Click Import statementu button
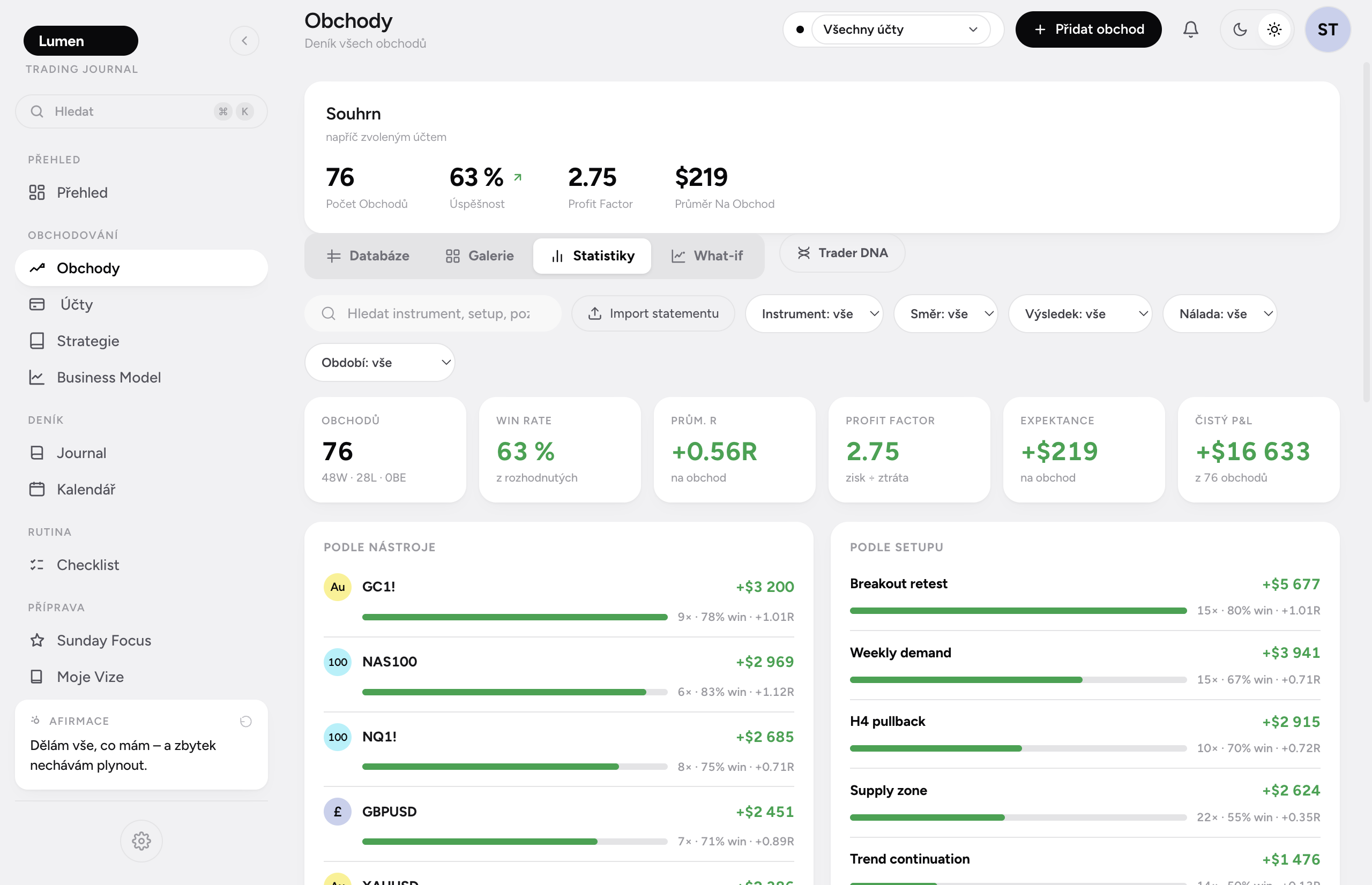Screen dimensions: 1372x885 coord(653,313)
